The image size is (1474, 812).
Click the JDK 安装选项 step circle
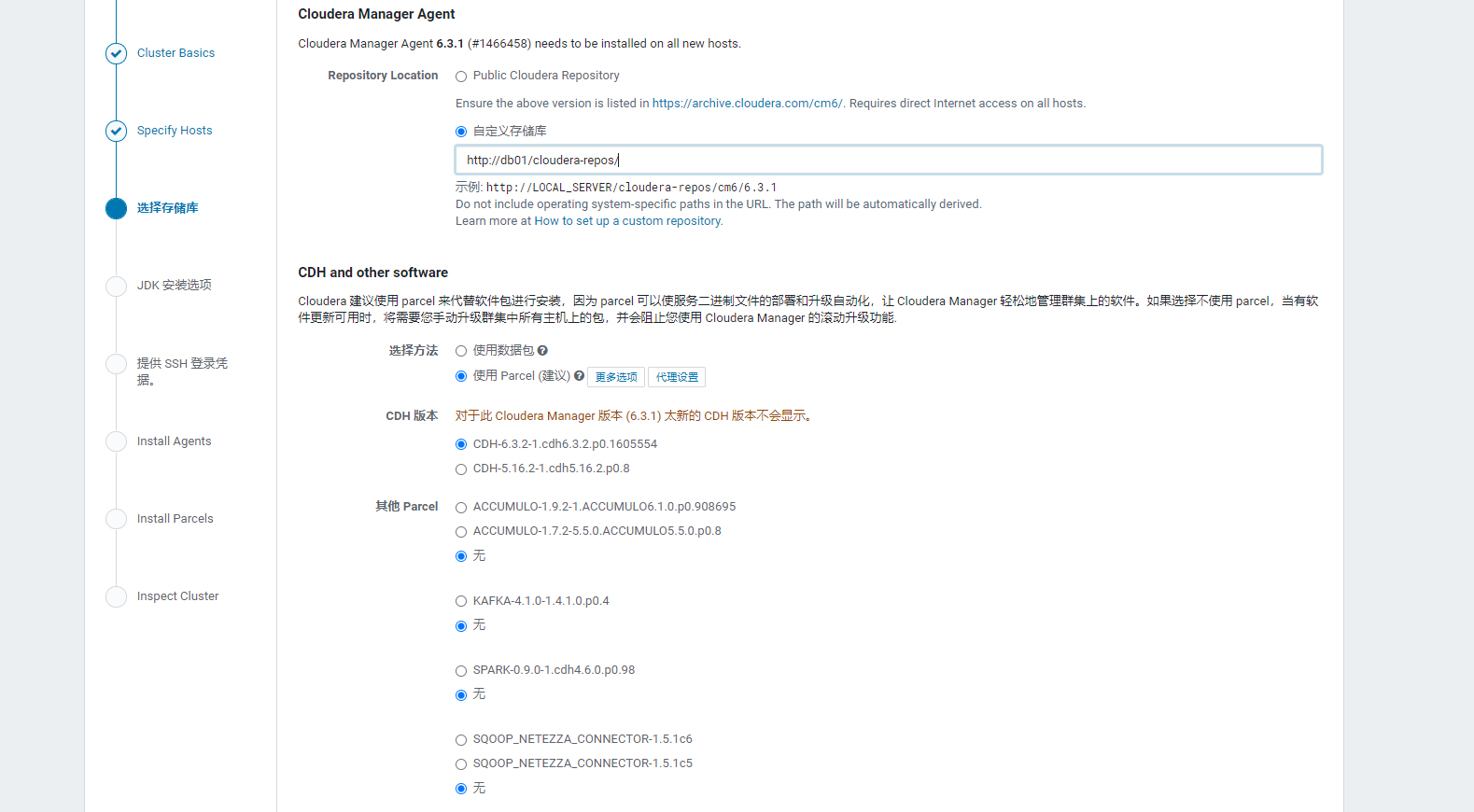tap(116, 286)
